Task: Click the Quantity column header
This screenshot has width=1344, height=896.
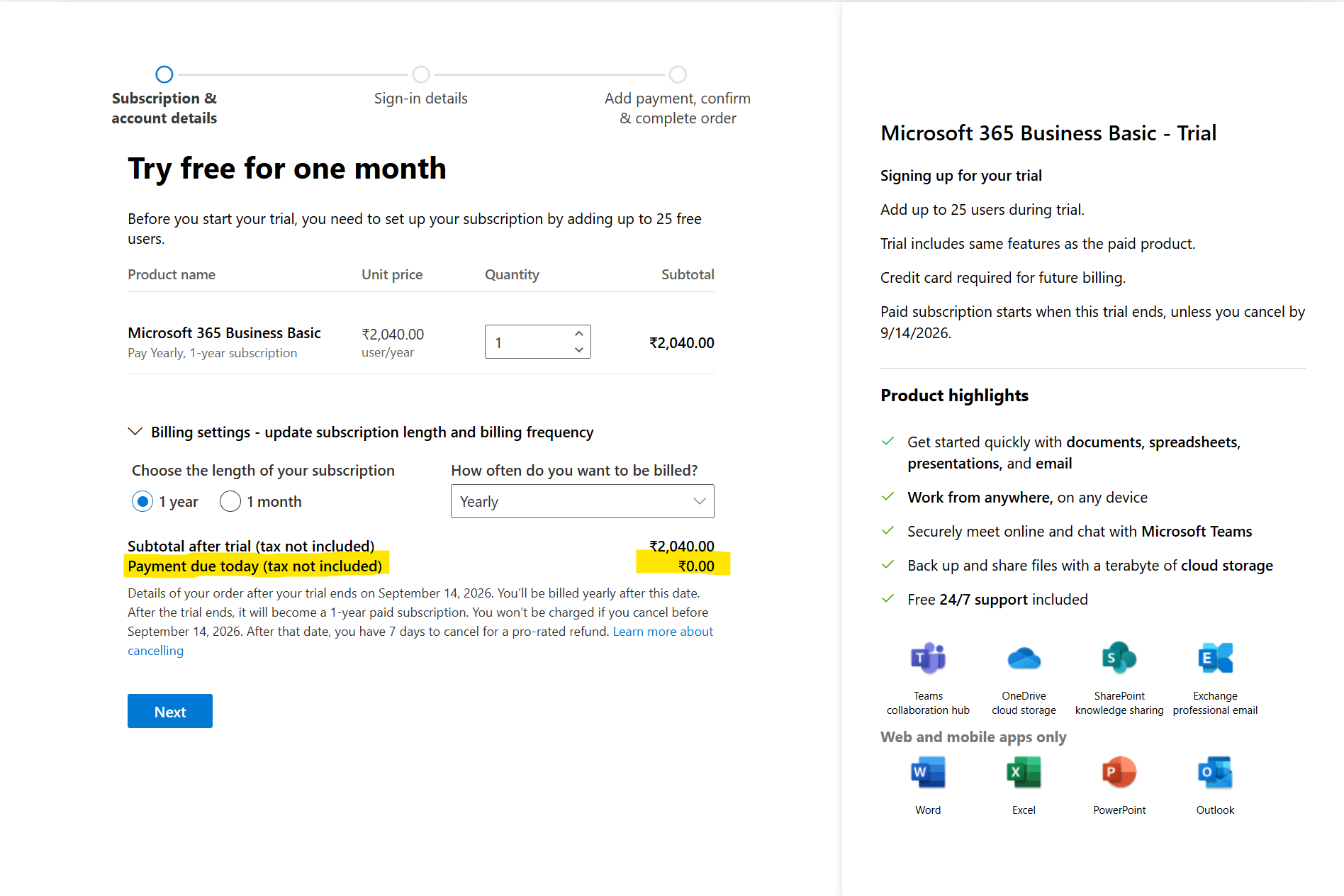Action: pos(512,274)
